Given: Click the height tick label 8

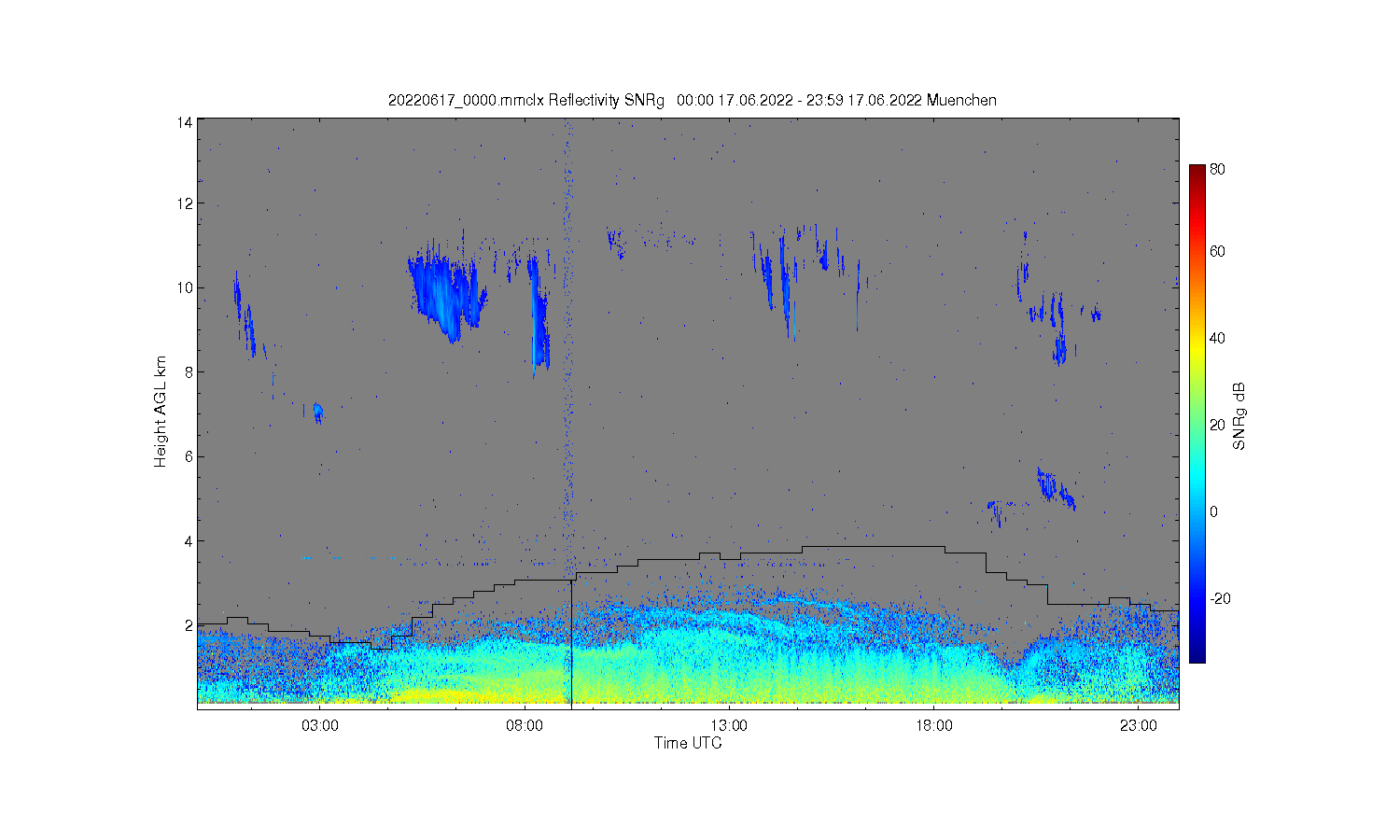Looking at the screenshot, I should [x=189, y=371].
